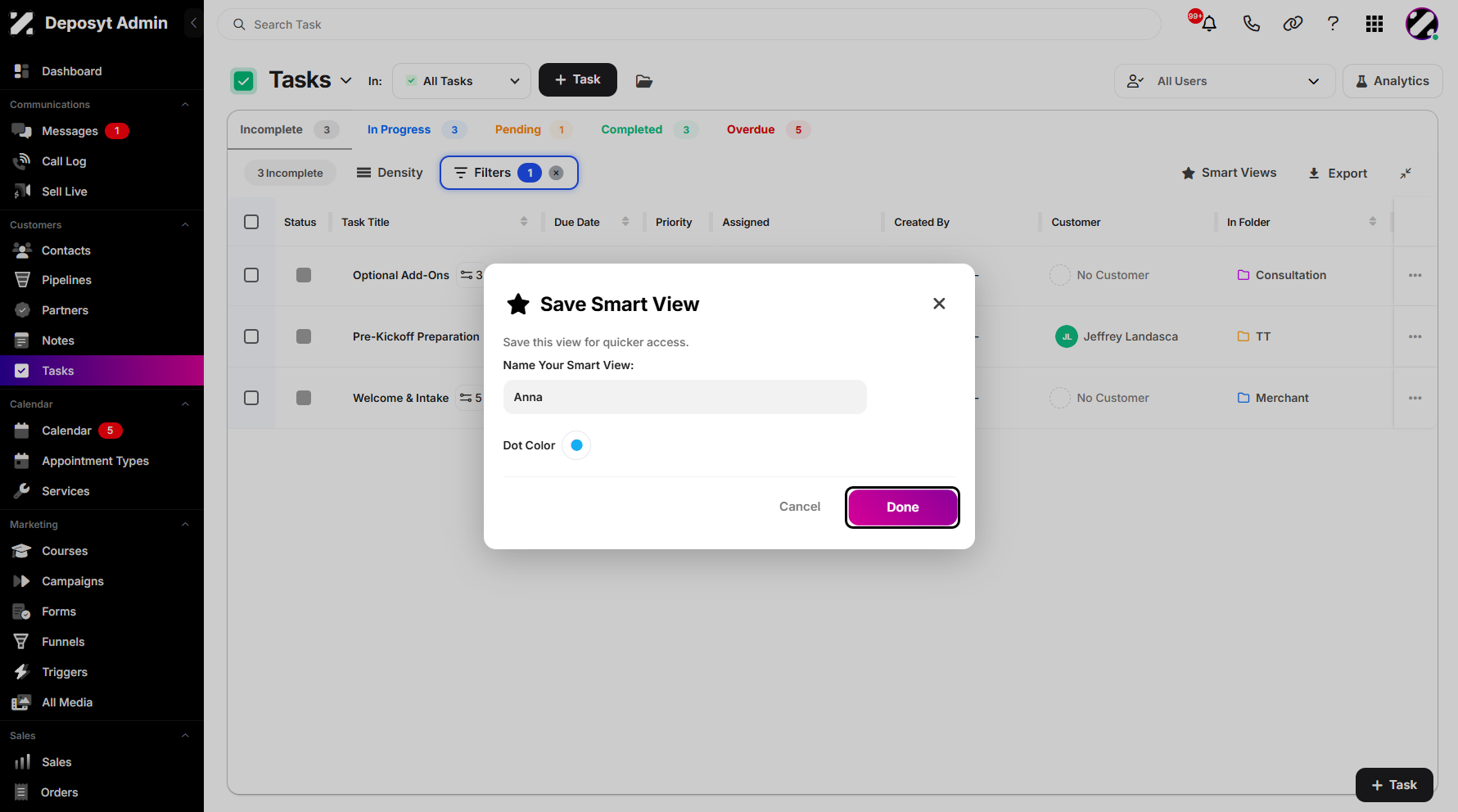This screenshot has width=1458, height=812.
Task: Click the link chain icon in header
Action: [x=1293, y=24]
